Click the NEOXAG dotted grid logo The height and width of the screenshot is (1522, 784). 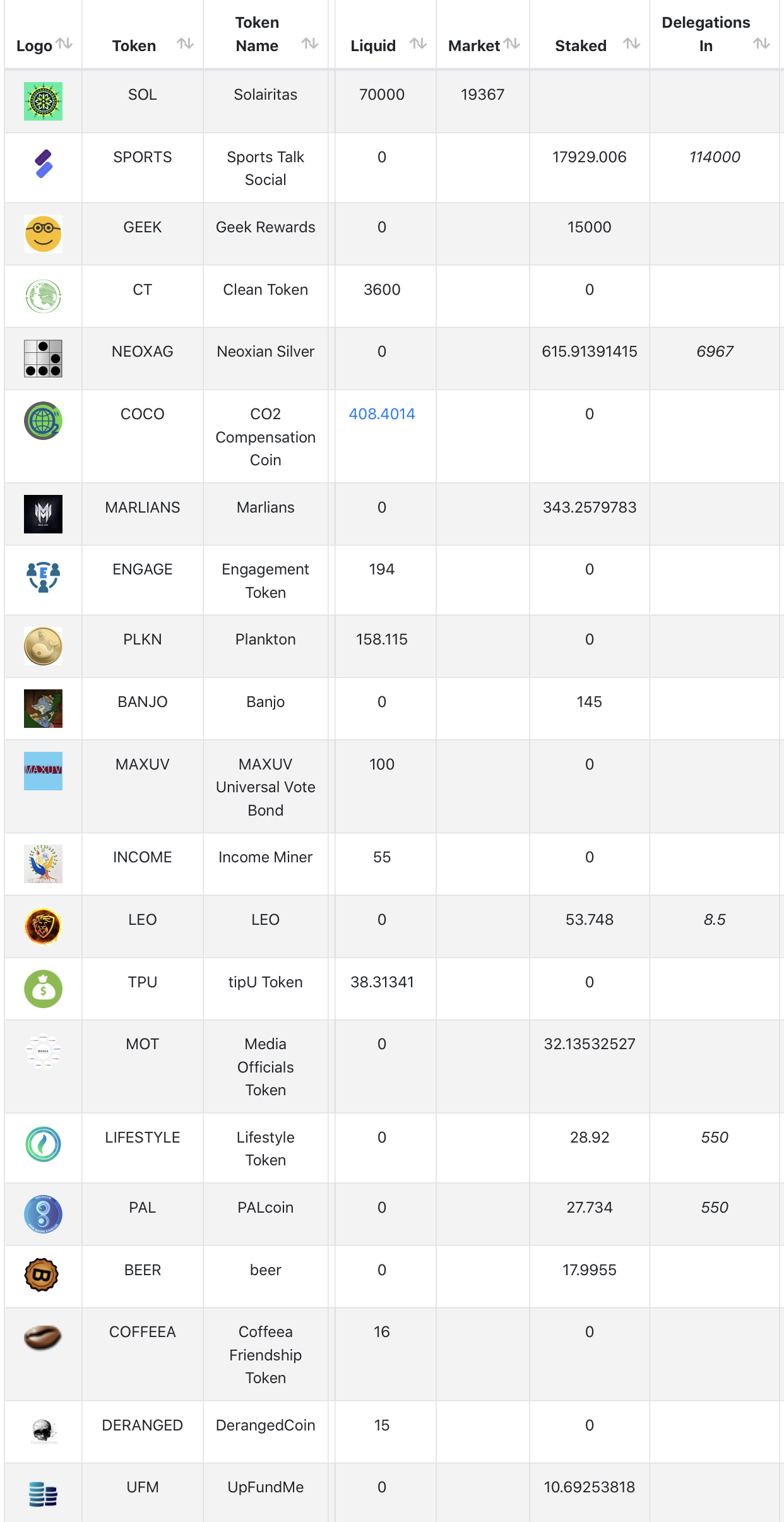(x=43, y=359)
